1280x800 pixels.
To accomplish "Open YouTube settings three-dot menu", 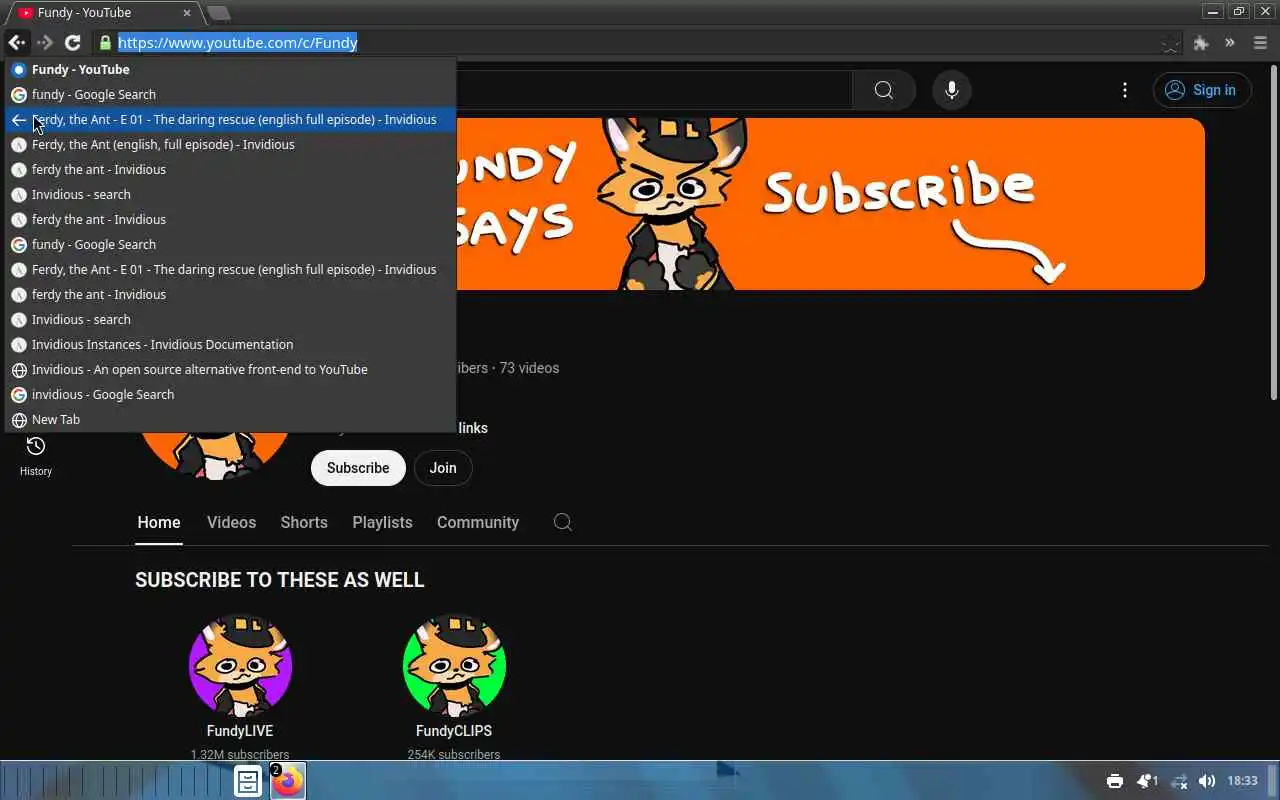I will (x=1125, y=90).
